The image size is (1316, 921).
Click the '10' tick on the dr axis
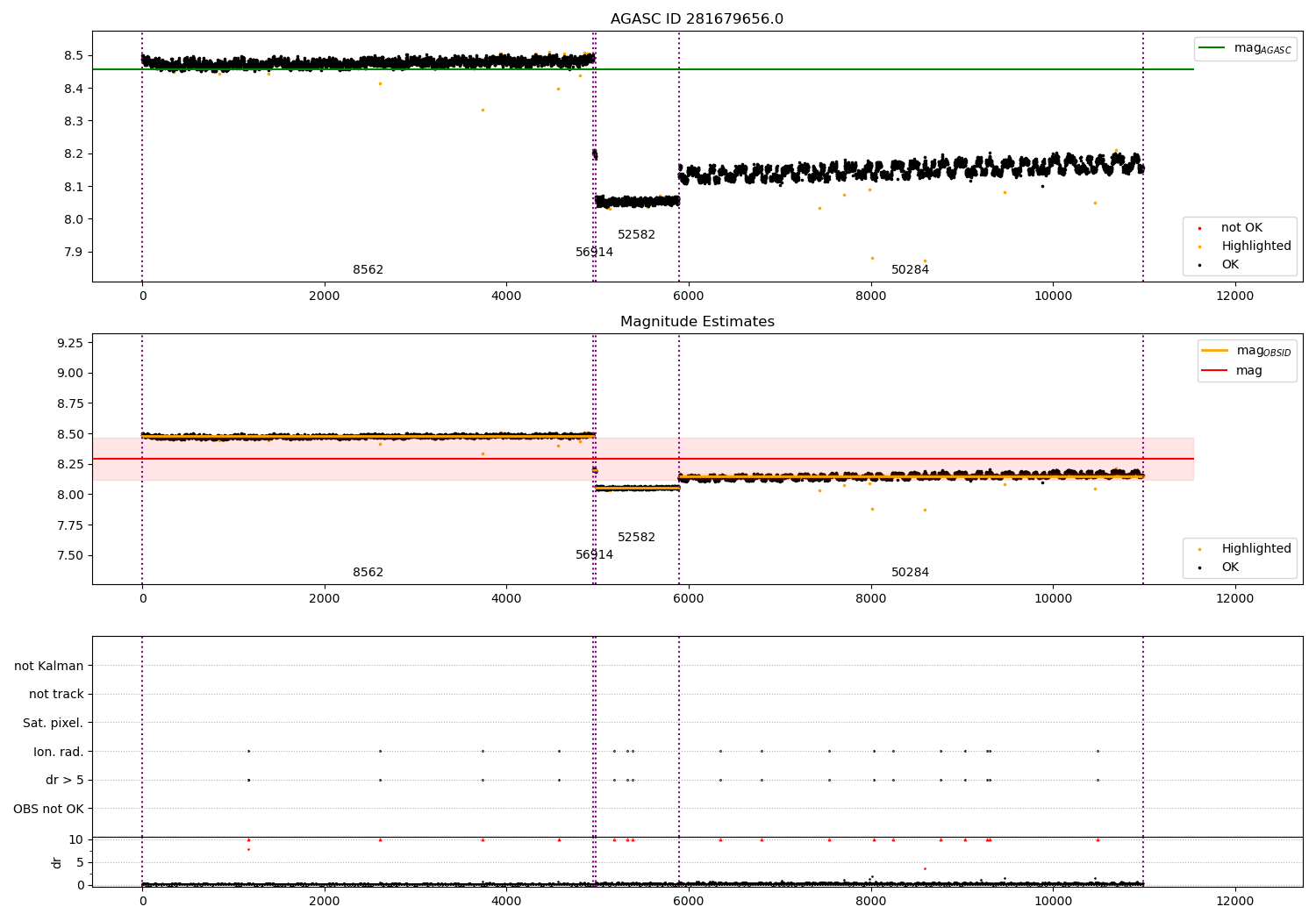[x=76, y=839]
